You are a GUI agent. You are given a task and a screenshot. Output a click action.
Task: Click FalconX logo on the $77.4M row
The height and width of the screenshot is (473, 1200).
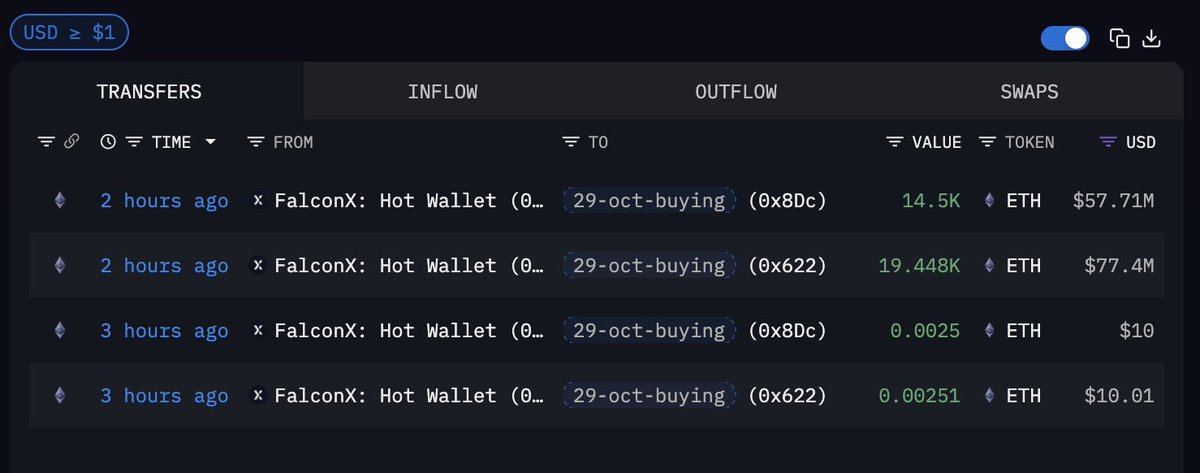pos(258,266)
